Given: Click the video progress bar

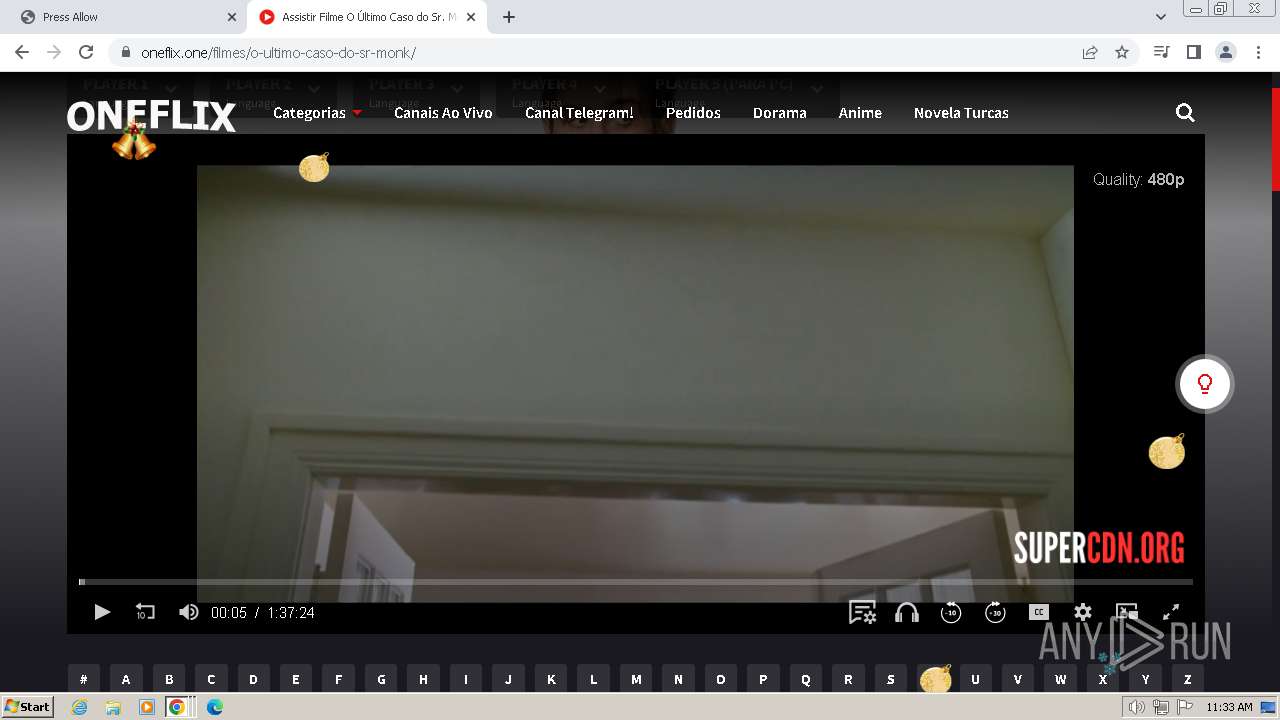Looking at the screenshot, I should (636, 582).
